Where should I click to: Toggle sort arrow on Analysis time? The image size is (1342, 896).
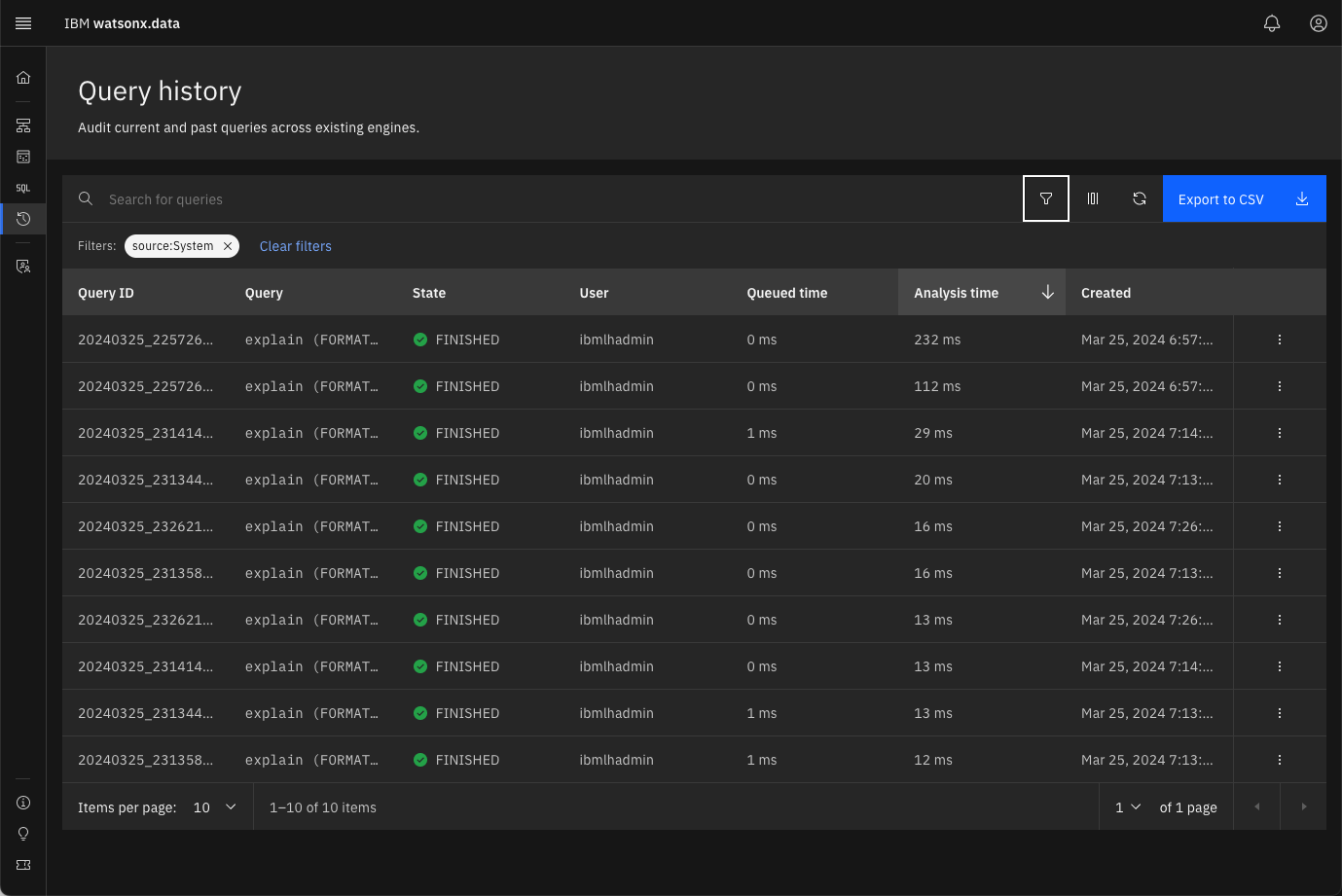(x=1048, y=293)
